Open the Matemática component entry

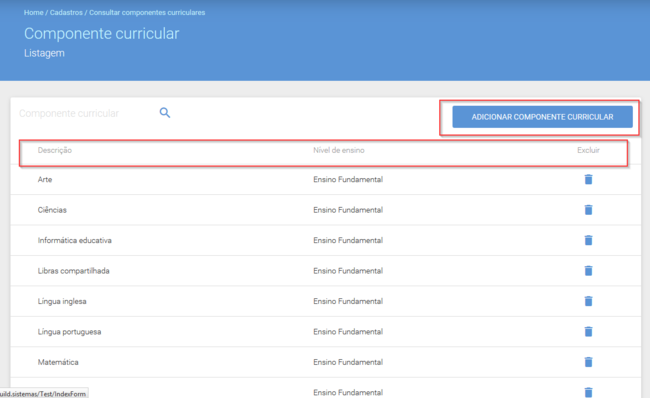(x=58, y=362)
